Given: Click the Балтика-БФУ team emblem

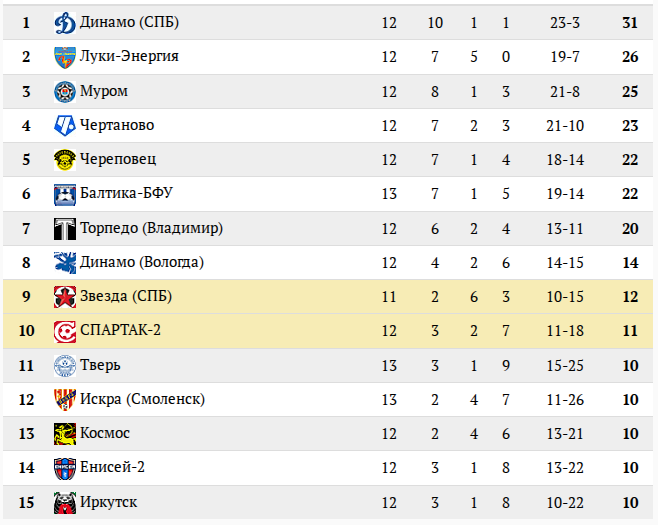Looking at the screenshot, I should point(65,194).
